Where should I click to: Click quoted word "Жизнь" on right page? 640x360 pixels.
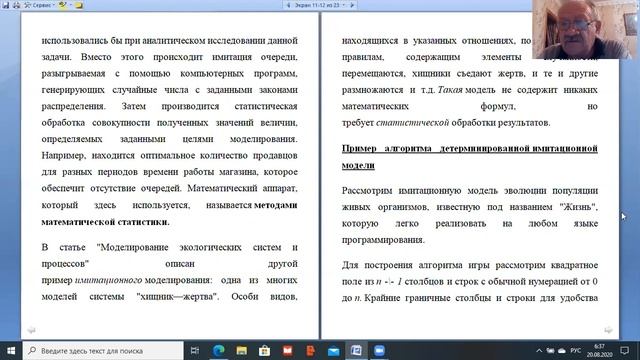pyautogui.click(x=578, y=207)
